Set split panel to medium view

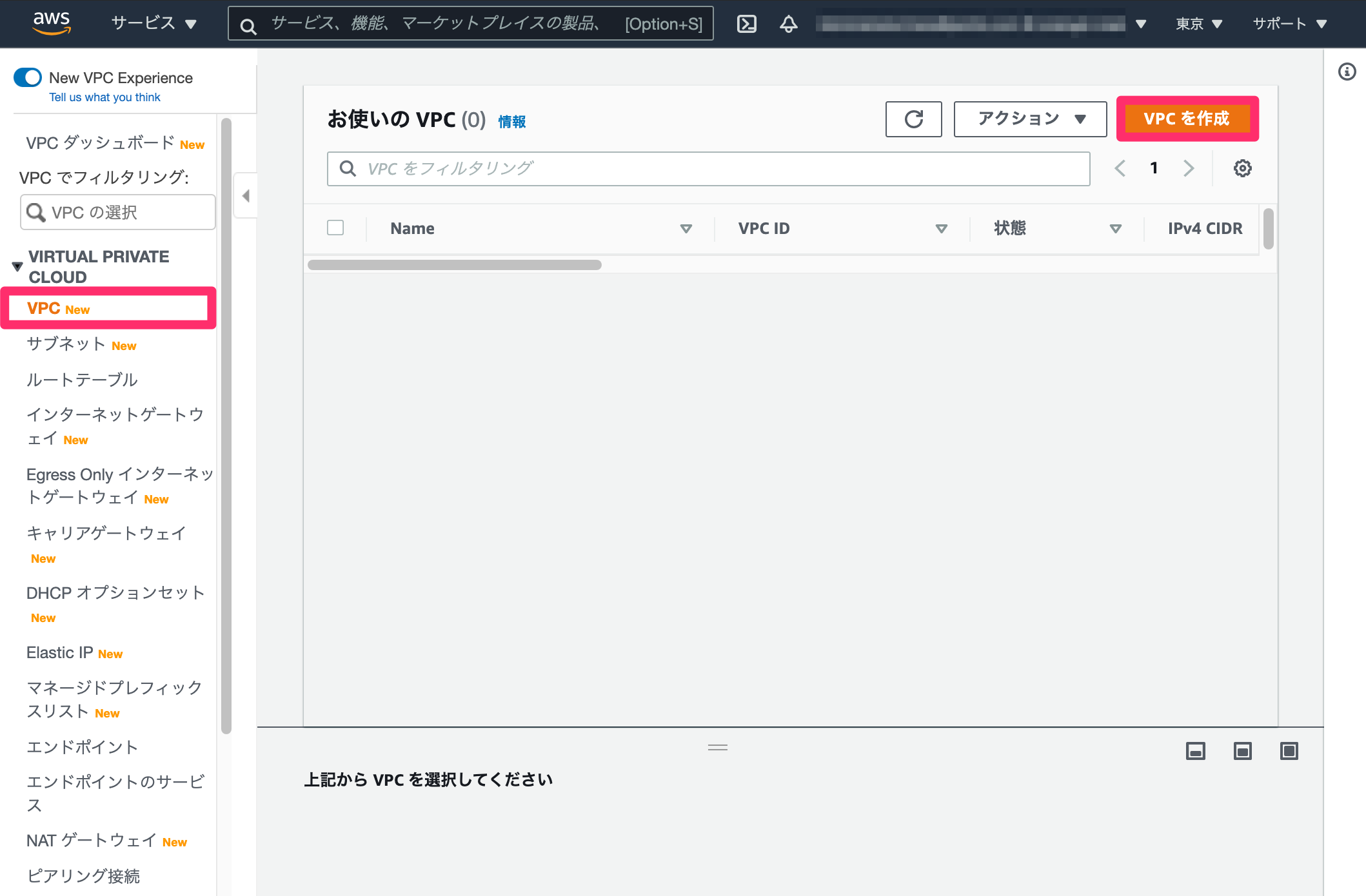coord(1242,751)
